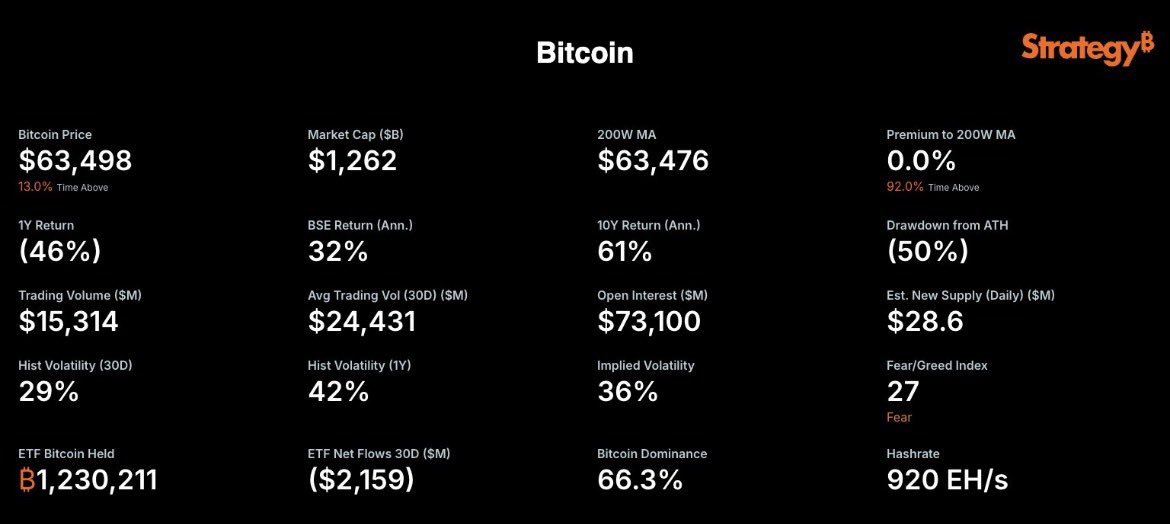Click the Market Cap ($B) label
This screenshot has height=524, width=1170.
355,135
